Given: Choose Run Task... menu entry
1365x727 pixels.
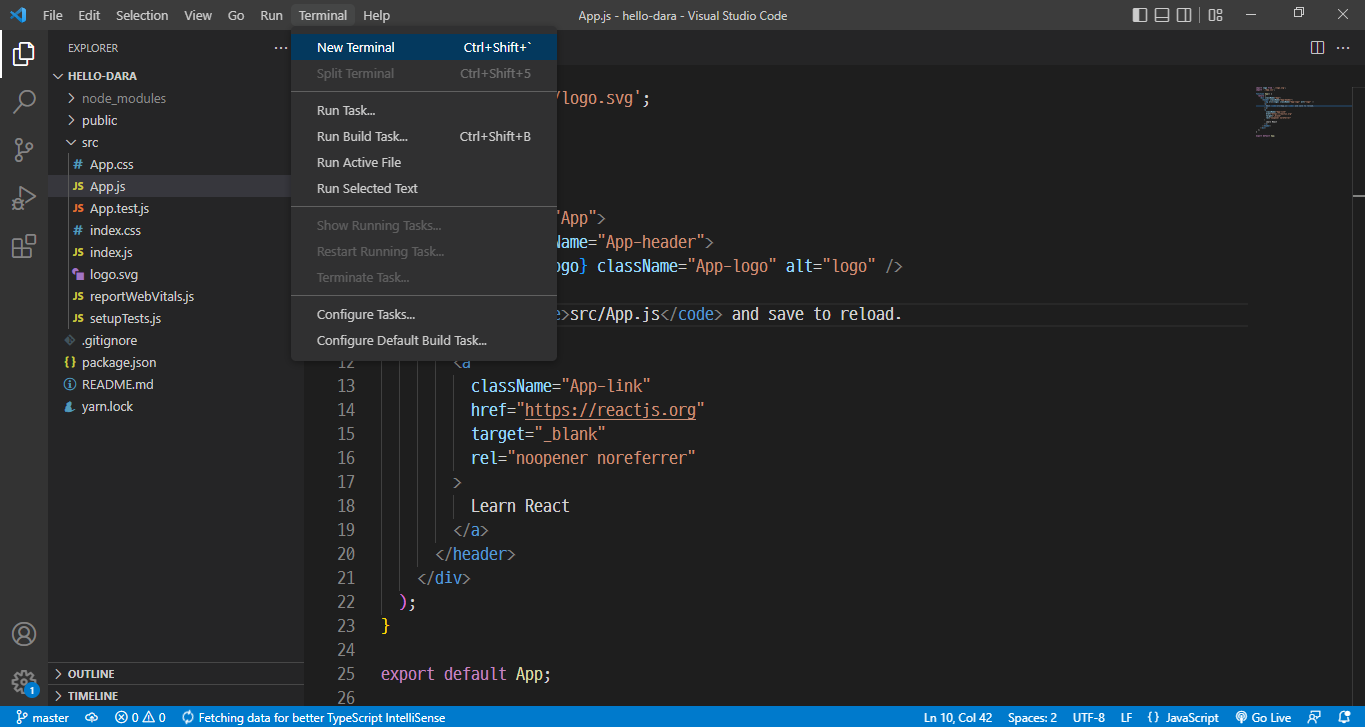Looking at the screenshot, I should tap(424, 110).
